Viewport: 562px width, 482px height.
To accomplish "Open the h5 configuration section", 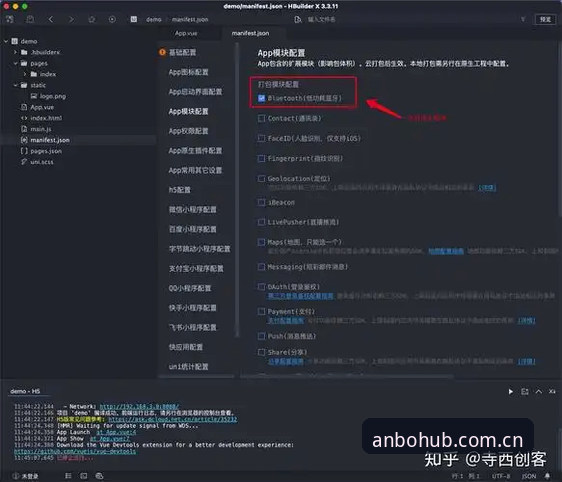I will (x=180, y=190).
